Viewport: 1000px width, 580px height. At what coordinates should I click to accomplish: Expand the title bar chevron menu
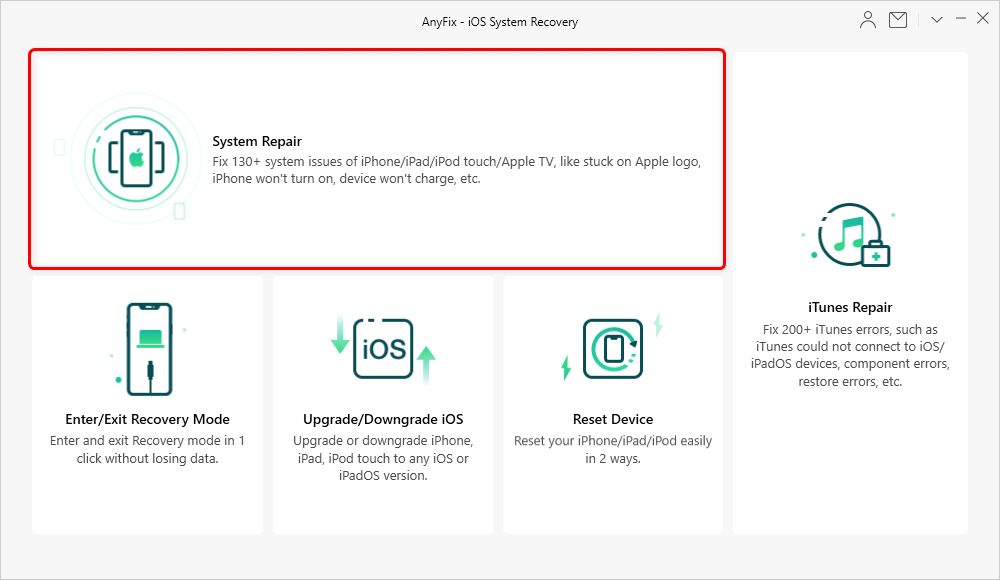click(x=937, y=19)
